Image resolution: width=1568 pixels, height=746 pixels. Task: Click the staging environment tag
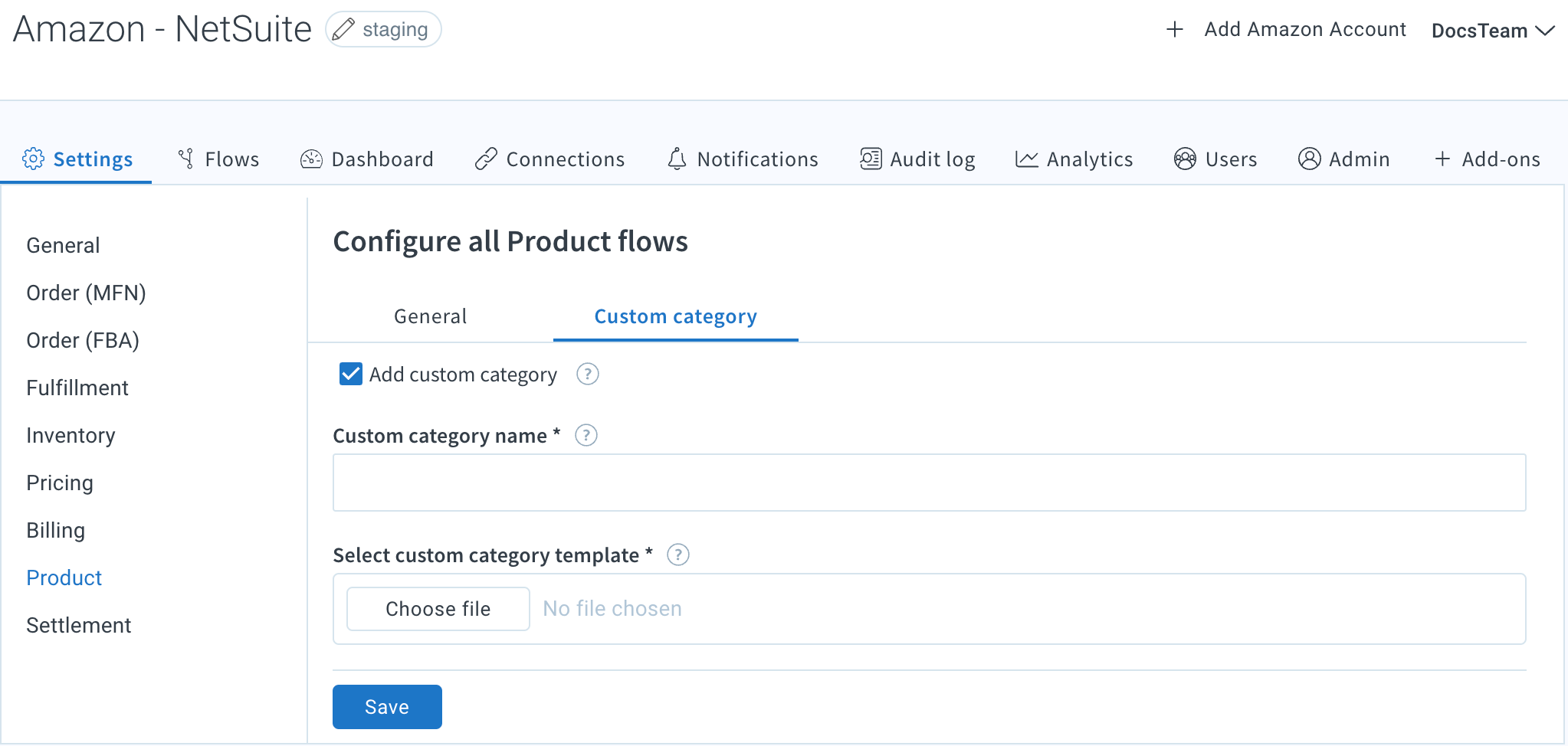[383, 29]
